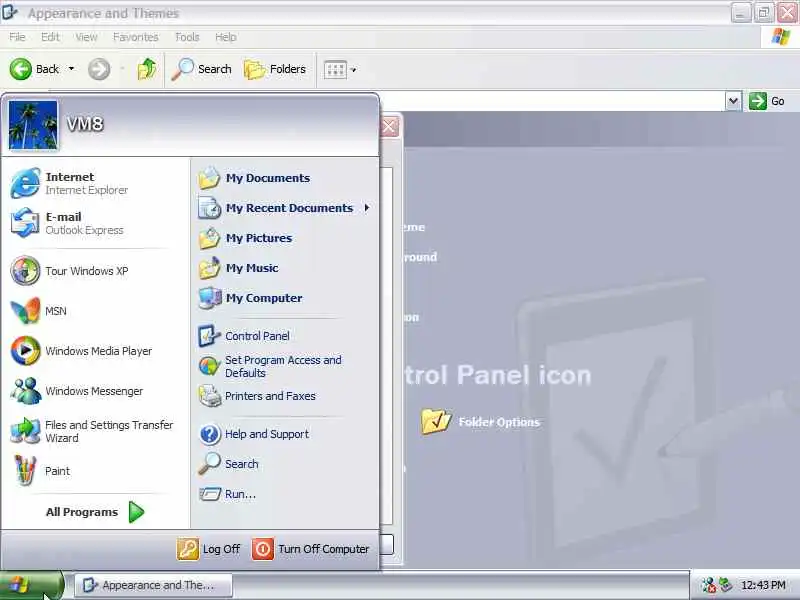Click the system tray clock
The height and width of the screenshot is (600, 800).
[x=763, y=585]
